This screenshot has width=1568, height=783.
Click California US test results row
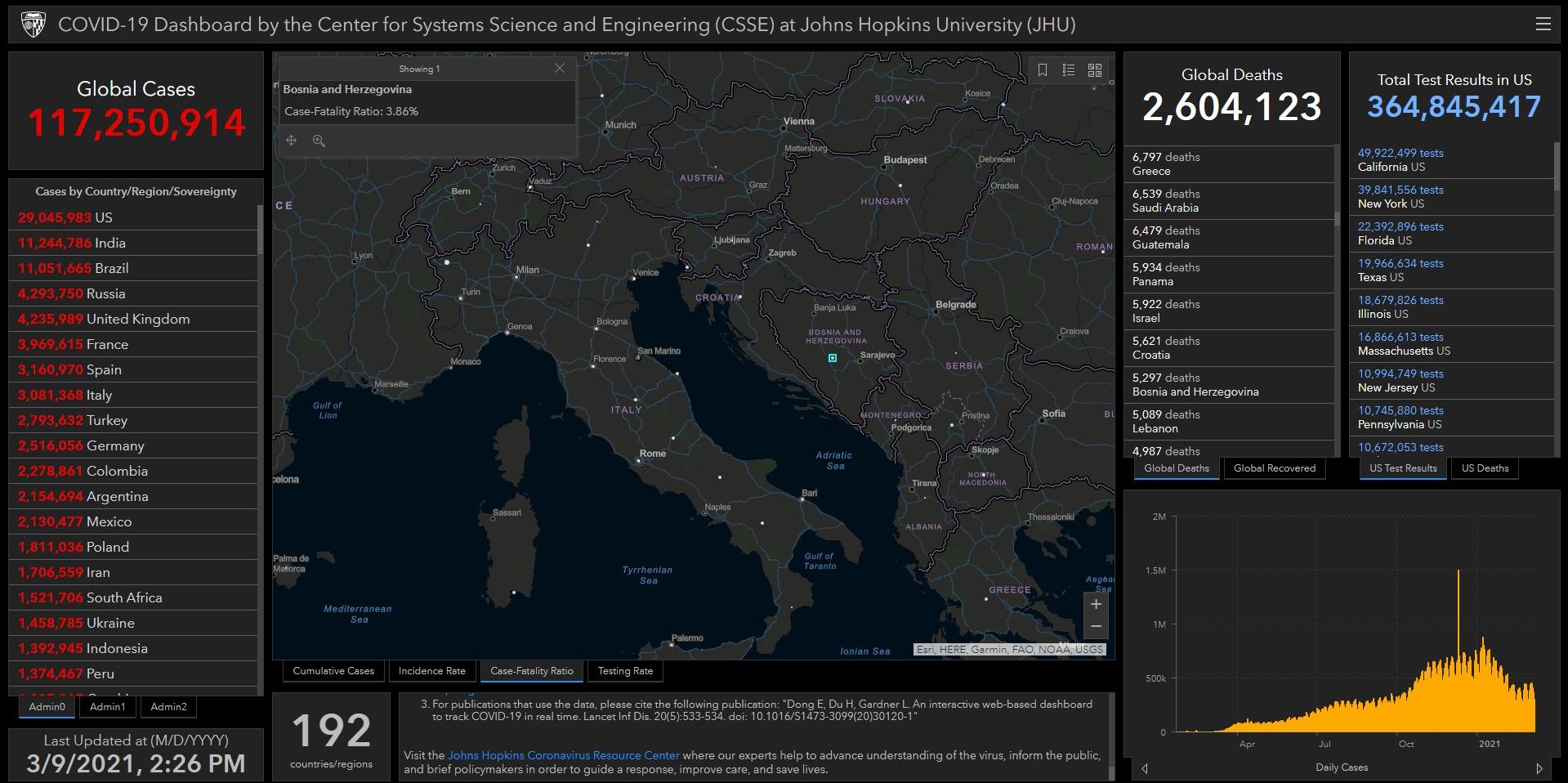pos(1452,160)
